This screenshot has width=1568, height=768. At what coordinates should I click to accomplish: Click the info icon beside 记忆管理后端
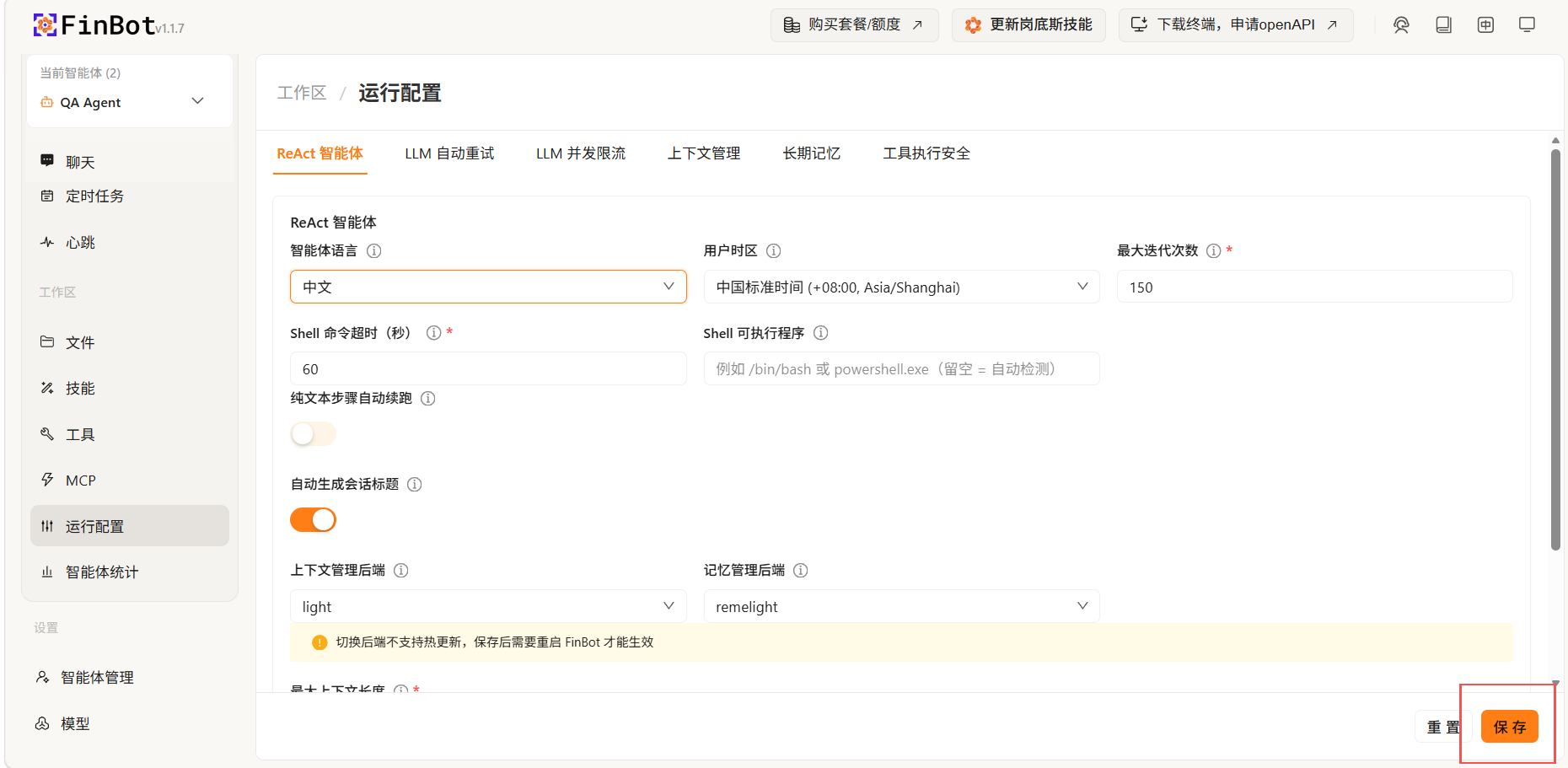pyautogui.click(x=801, y=570)
